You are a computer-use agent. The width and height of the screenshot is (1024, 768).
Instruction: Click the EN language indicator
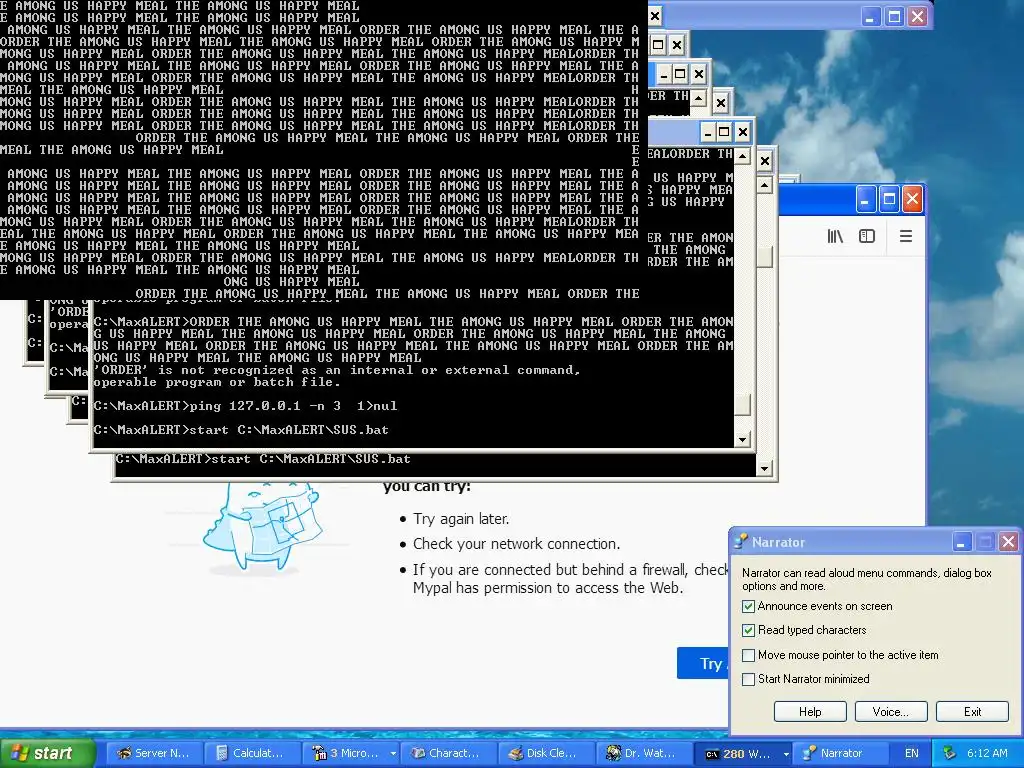911,753
